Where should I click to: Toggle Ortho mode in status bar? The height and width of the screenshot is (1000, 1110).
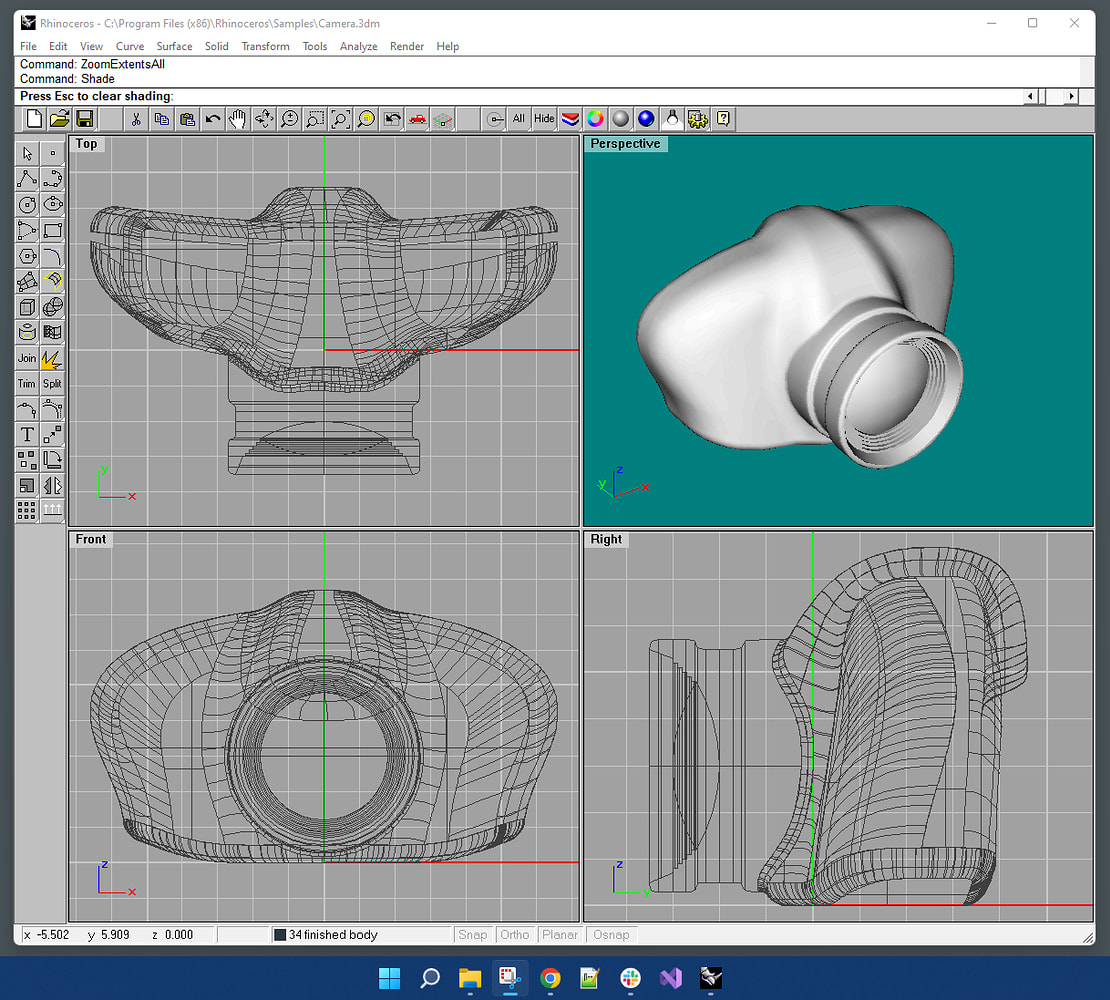[x=515, y=935]
